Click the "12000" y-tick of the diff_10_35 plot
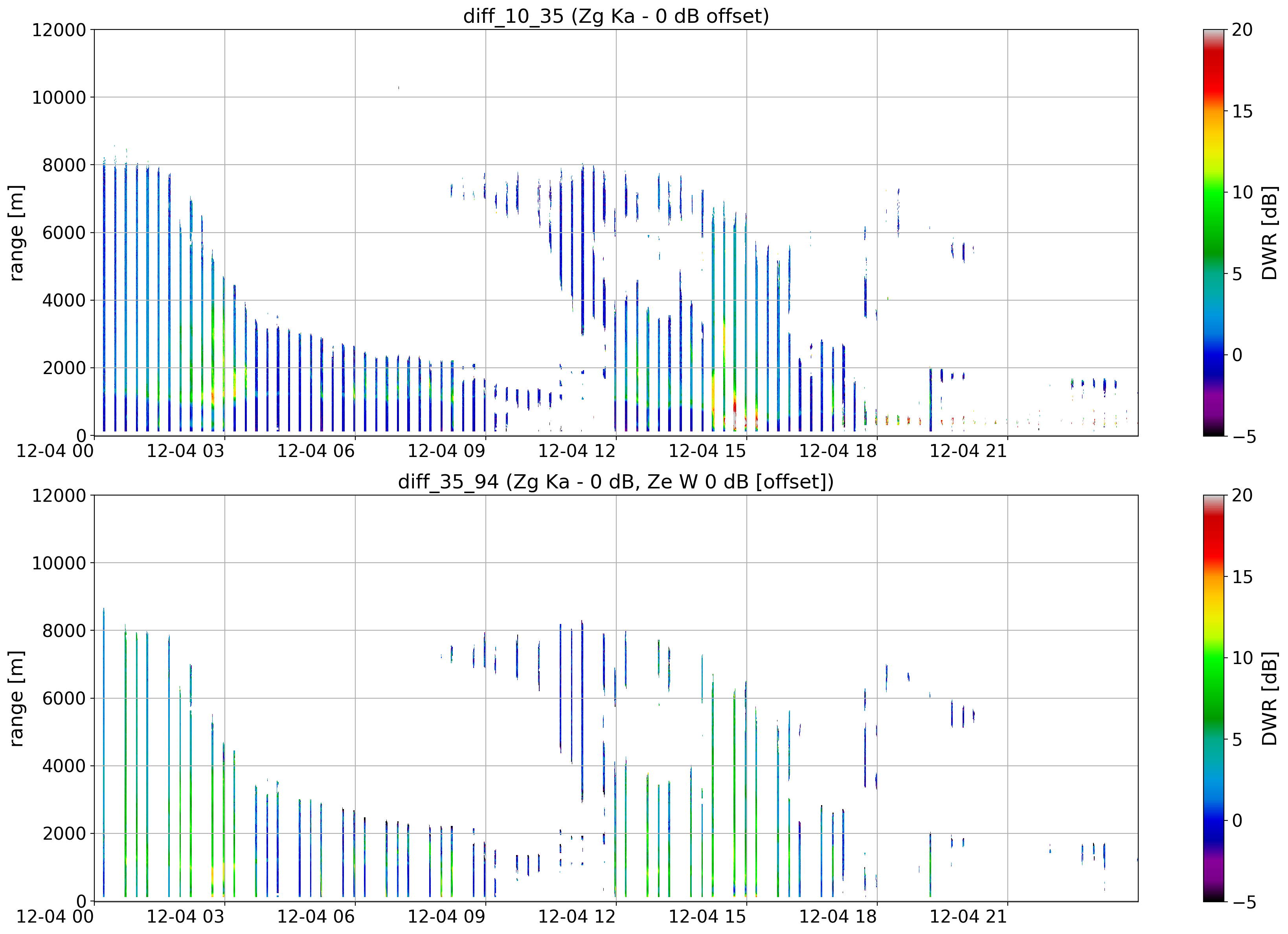The height and width of the screenshot is (934, 1288). [x=59, y=29]
